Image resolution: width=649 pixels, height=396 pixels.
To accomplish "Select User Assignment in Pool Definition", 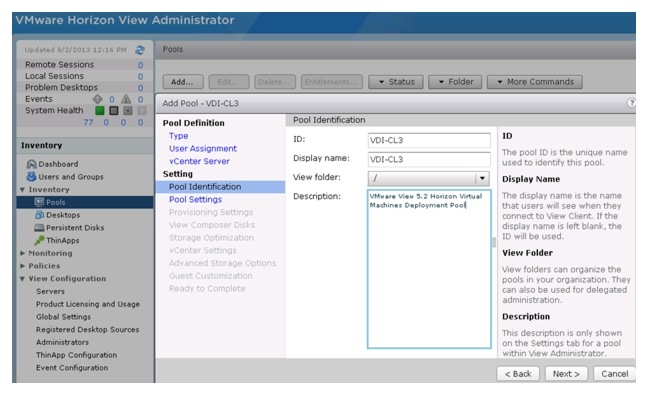I will pos(203,149).
